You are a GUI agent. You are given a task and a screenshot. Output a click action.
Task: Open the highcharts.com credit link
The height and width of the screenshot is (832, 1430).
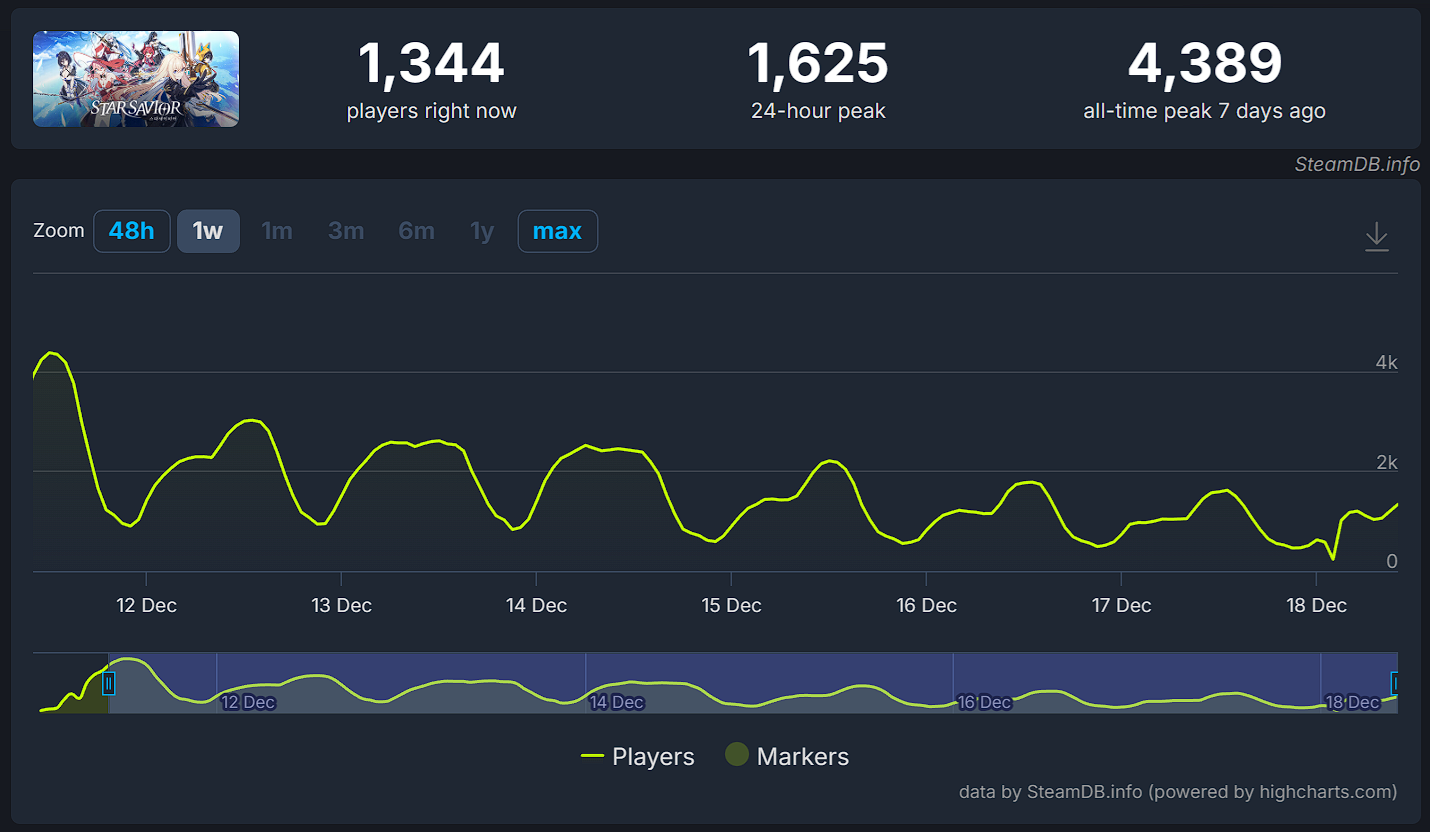(1177, 792)
